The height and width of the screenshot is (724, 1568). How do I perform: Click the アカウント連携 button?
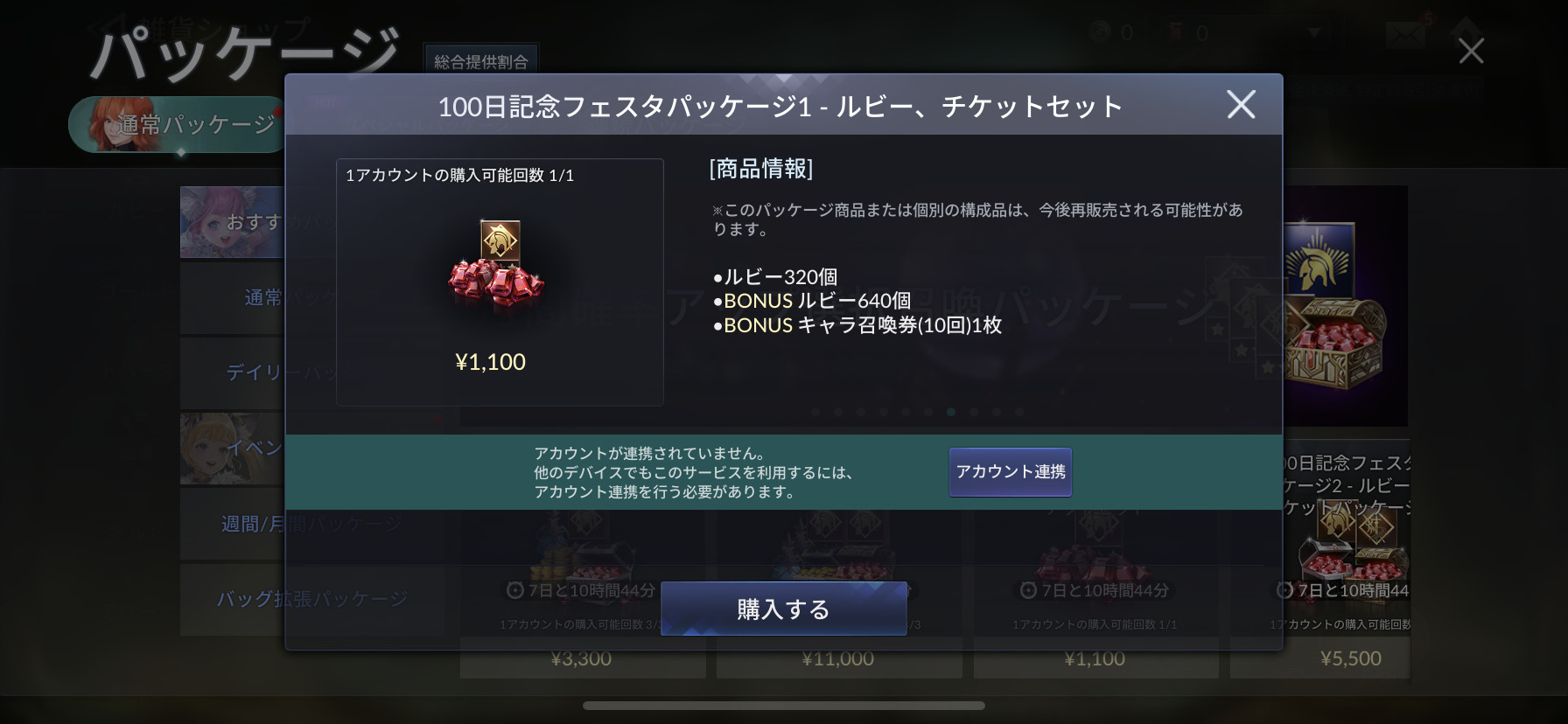[x=1011, y=472]
